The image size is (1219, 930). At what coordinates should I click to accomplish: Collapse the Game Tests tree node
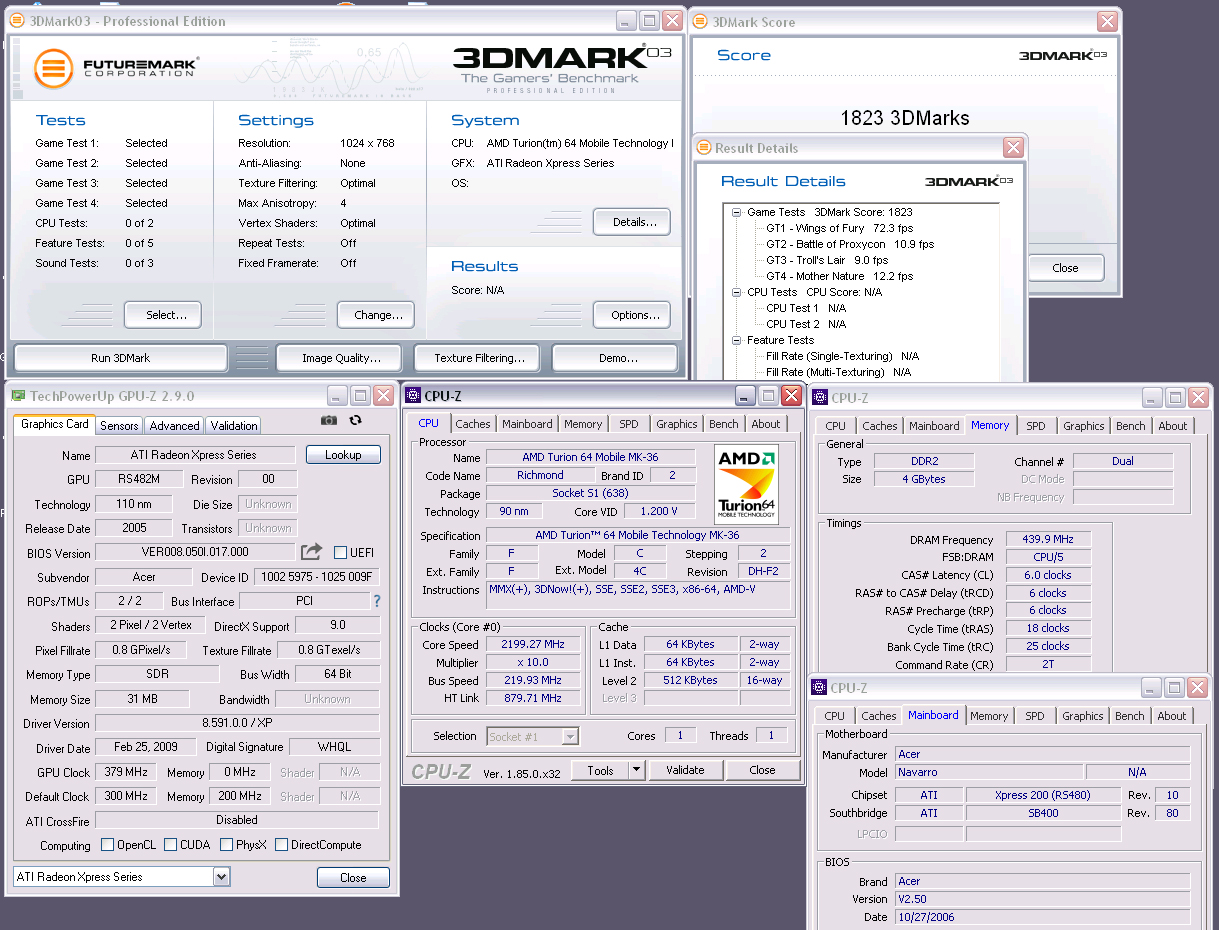click(x=737, y=212)
